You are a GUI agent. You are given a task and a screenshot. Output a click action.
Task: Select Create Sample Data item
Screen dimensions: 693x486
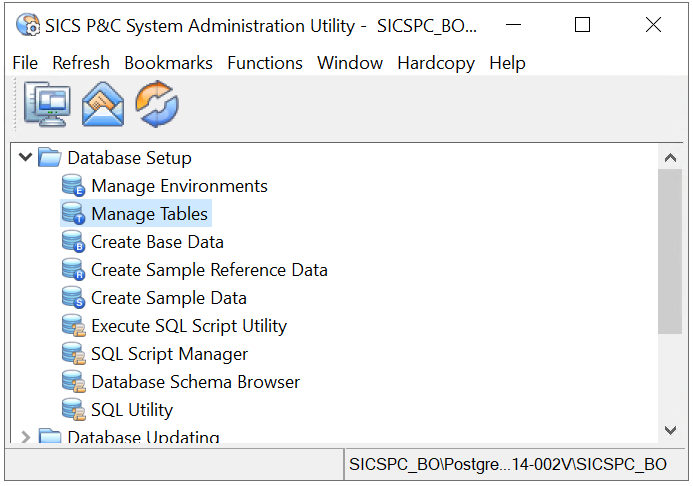pos(168,298)
